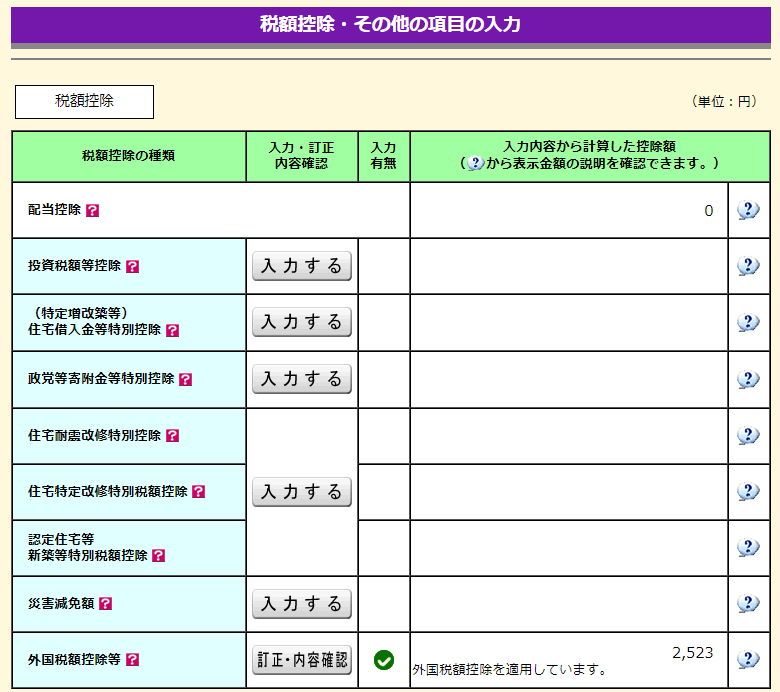Show red help for 住宅特定改修特別税額控除
Image resolution: width=780 pixels, height=692 pixels.
(198, 492)
